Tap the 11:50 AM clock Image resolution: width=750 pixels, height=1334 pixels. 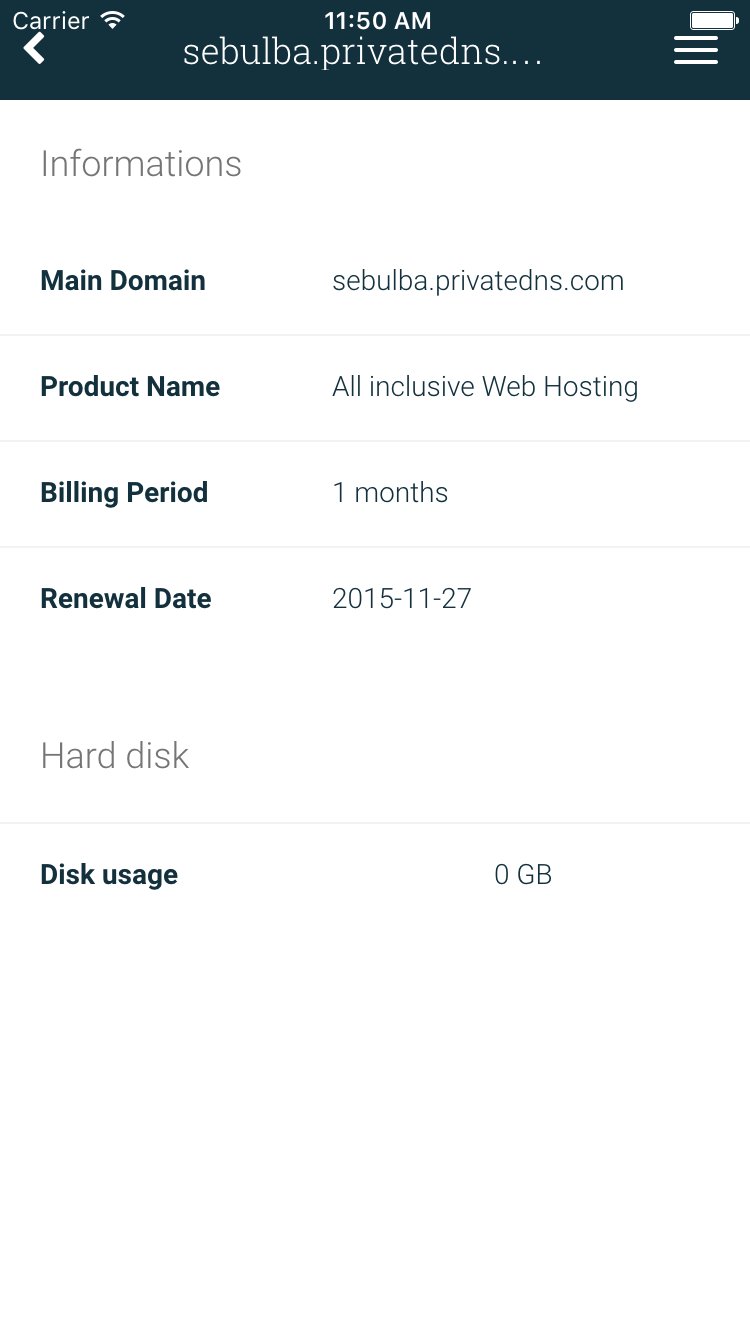coord(377,20)
